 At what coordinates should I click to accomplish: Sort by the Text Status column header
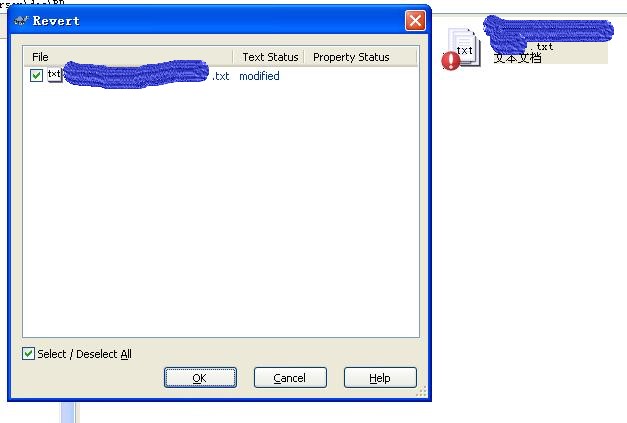point(269,57)
